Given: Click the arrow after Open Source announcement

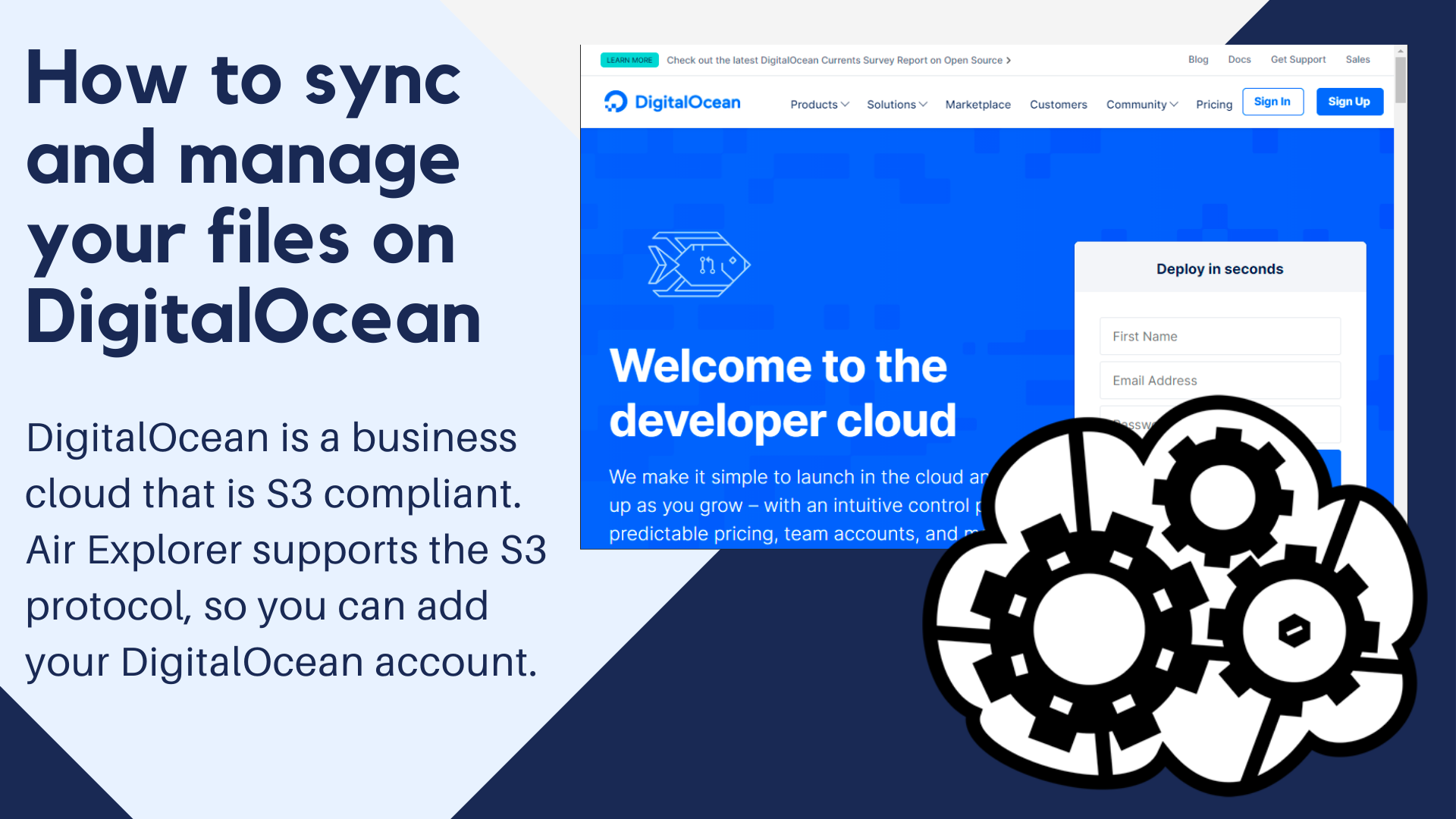Looking at the screenshot, I should (1009, 60).
